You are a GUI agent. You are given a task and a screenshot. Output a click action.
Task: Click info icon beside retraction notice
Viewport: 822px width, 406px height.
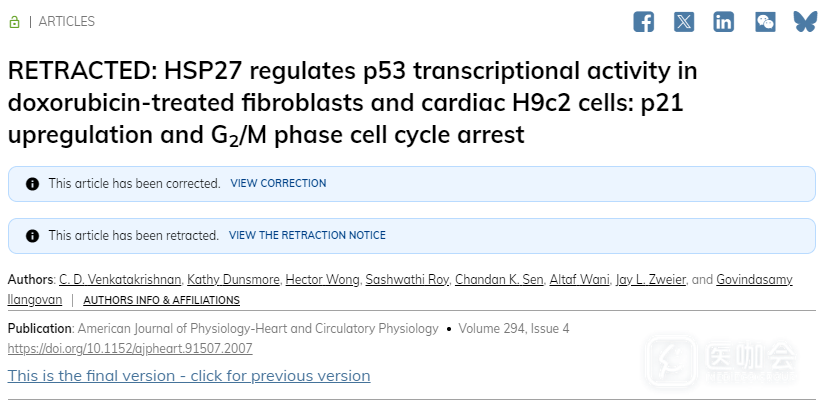[x=32, y=236]
